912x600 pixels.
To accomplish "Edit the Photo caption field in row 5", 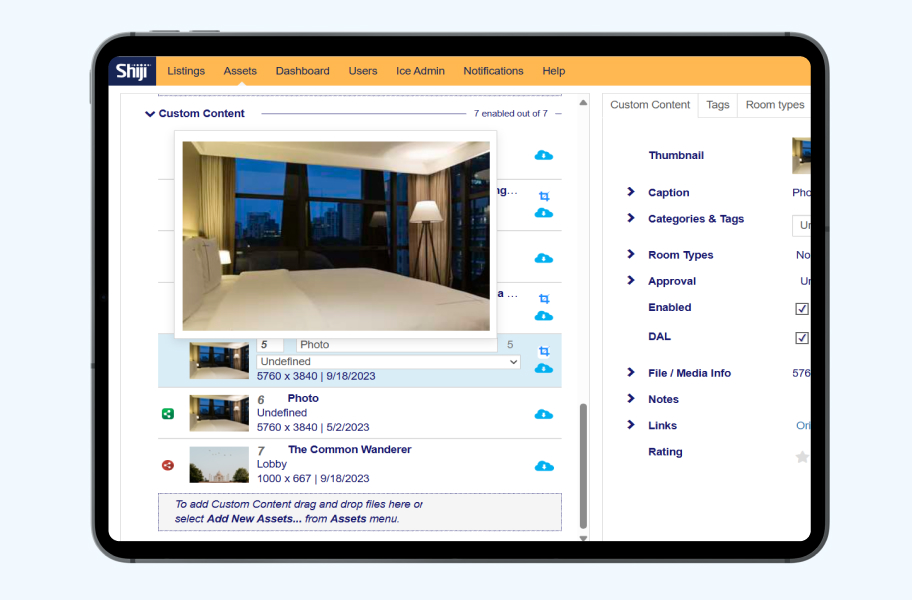I will [x=397, y=345].
